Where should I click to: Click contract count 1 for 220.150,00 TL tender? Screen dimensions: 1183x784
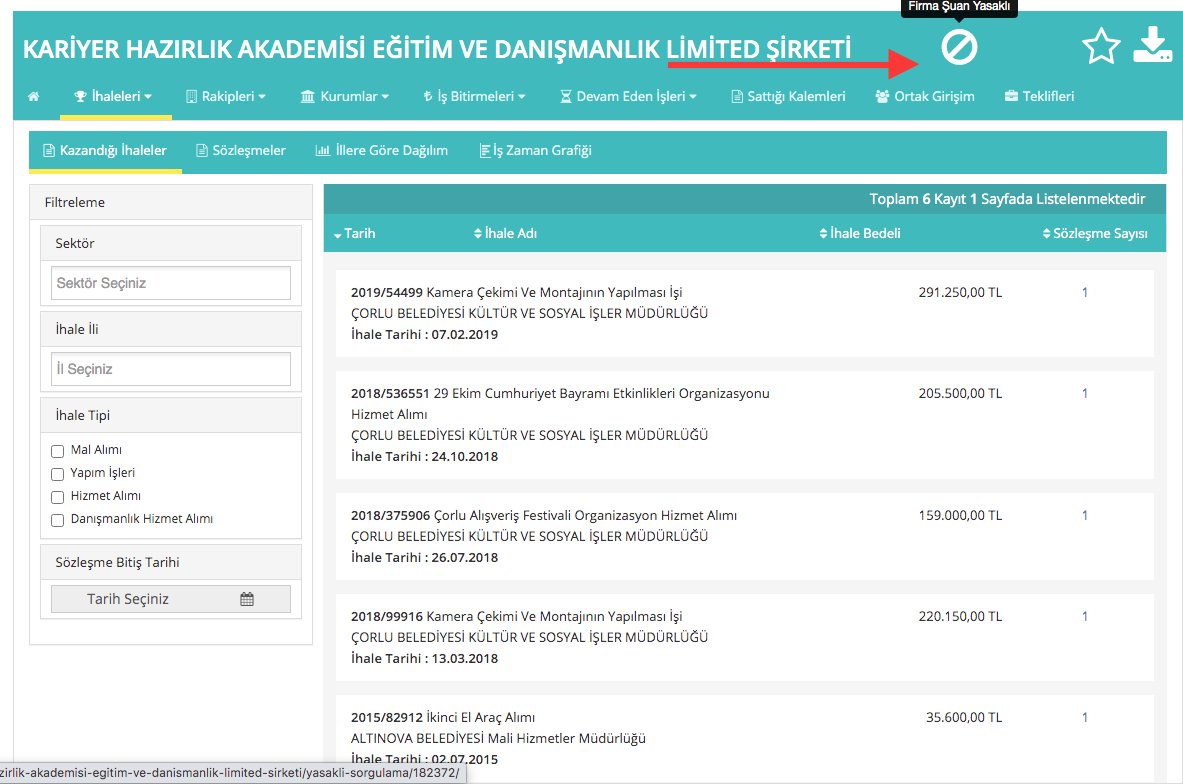pos(1085,617)
